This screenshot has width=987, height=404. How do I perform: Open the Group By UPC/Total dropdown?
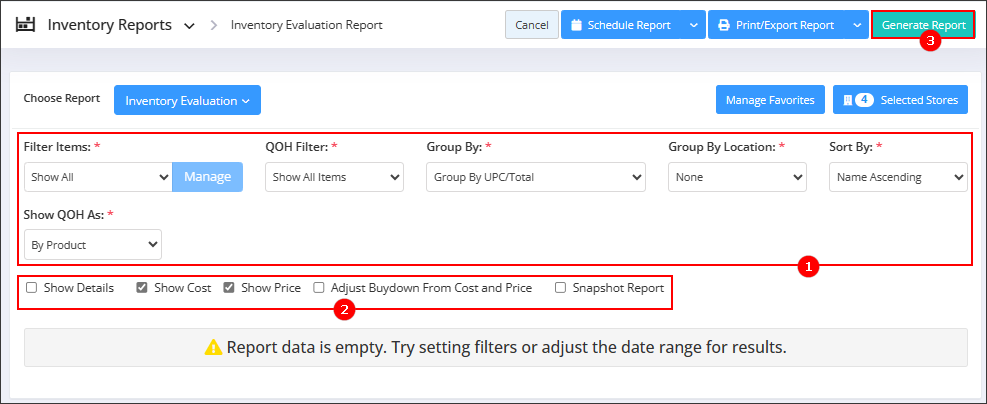coord(536,177)
